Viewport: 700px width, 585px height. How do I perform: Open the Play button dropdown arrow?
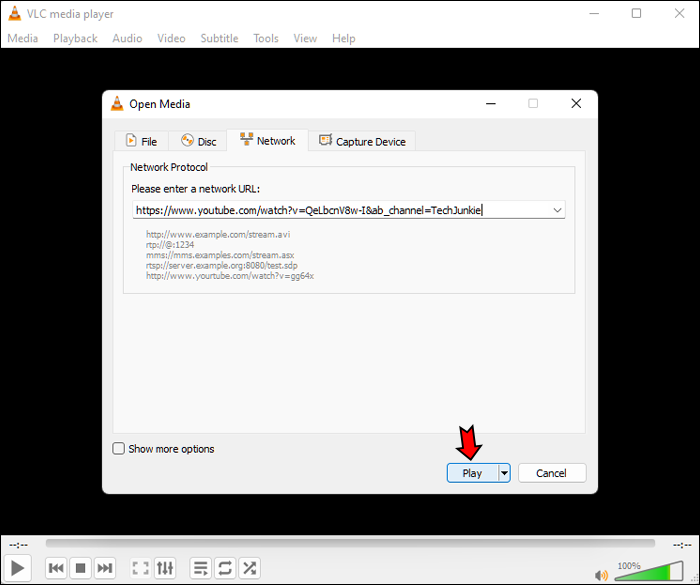point(504,473)
